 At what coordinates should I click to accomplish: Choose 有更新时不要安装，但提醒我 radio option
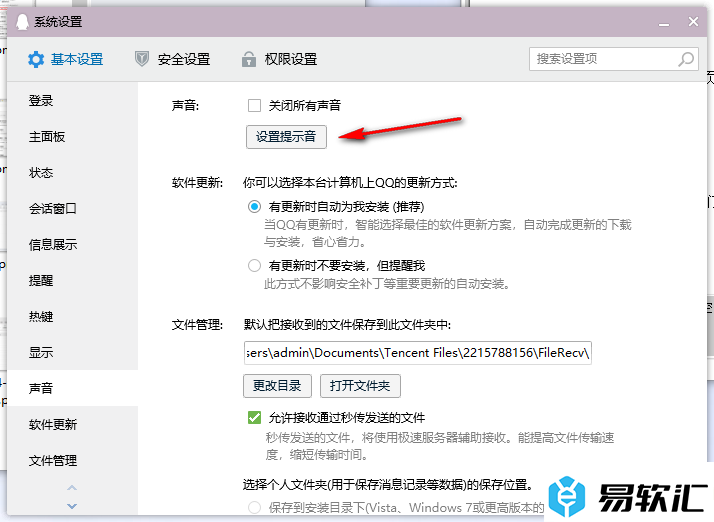[x=254, y=266]
